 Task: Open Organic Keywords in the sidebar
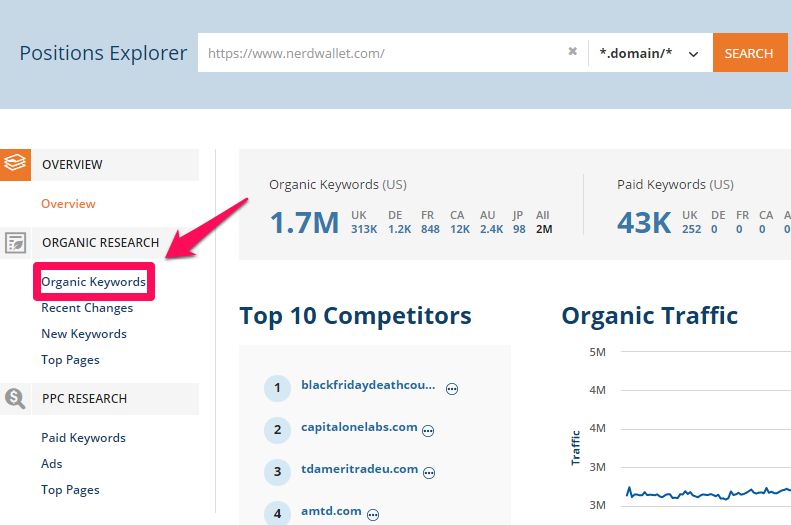point(93,282)
